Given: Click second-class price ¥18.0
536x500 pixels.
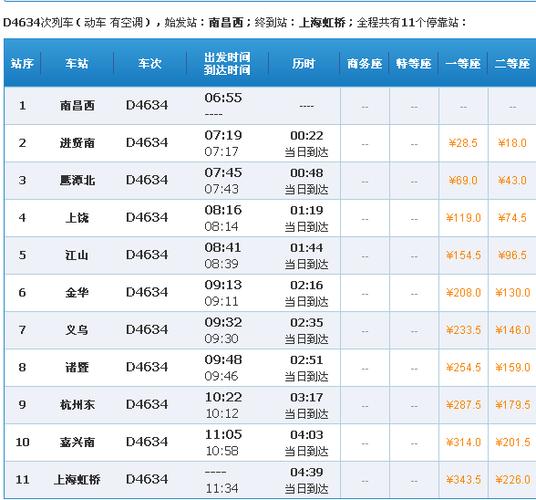Looking at the screenshot, I should (512, 143).
